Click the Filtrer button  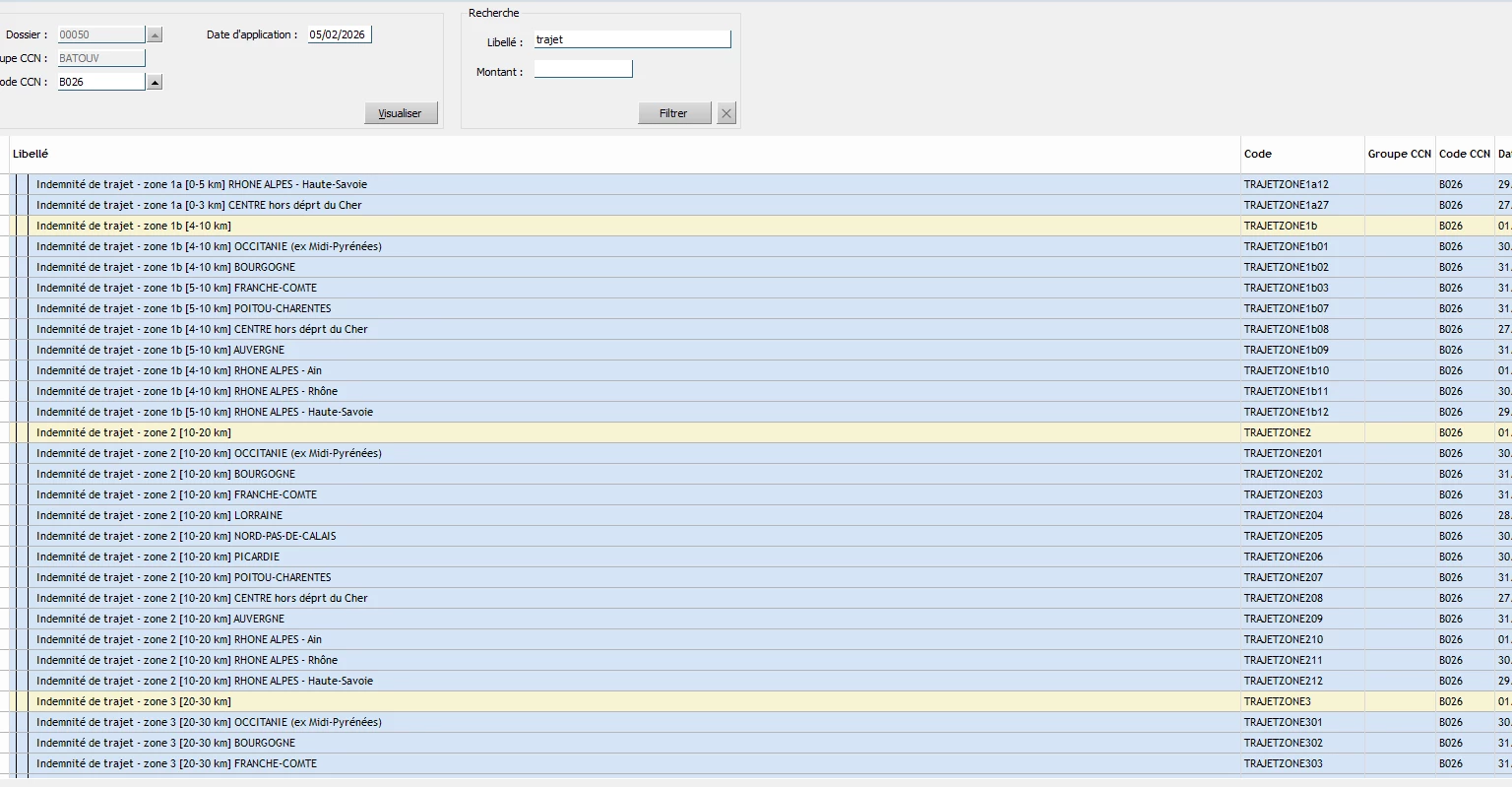(674, 113)
